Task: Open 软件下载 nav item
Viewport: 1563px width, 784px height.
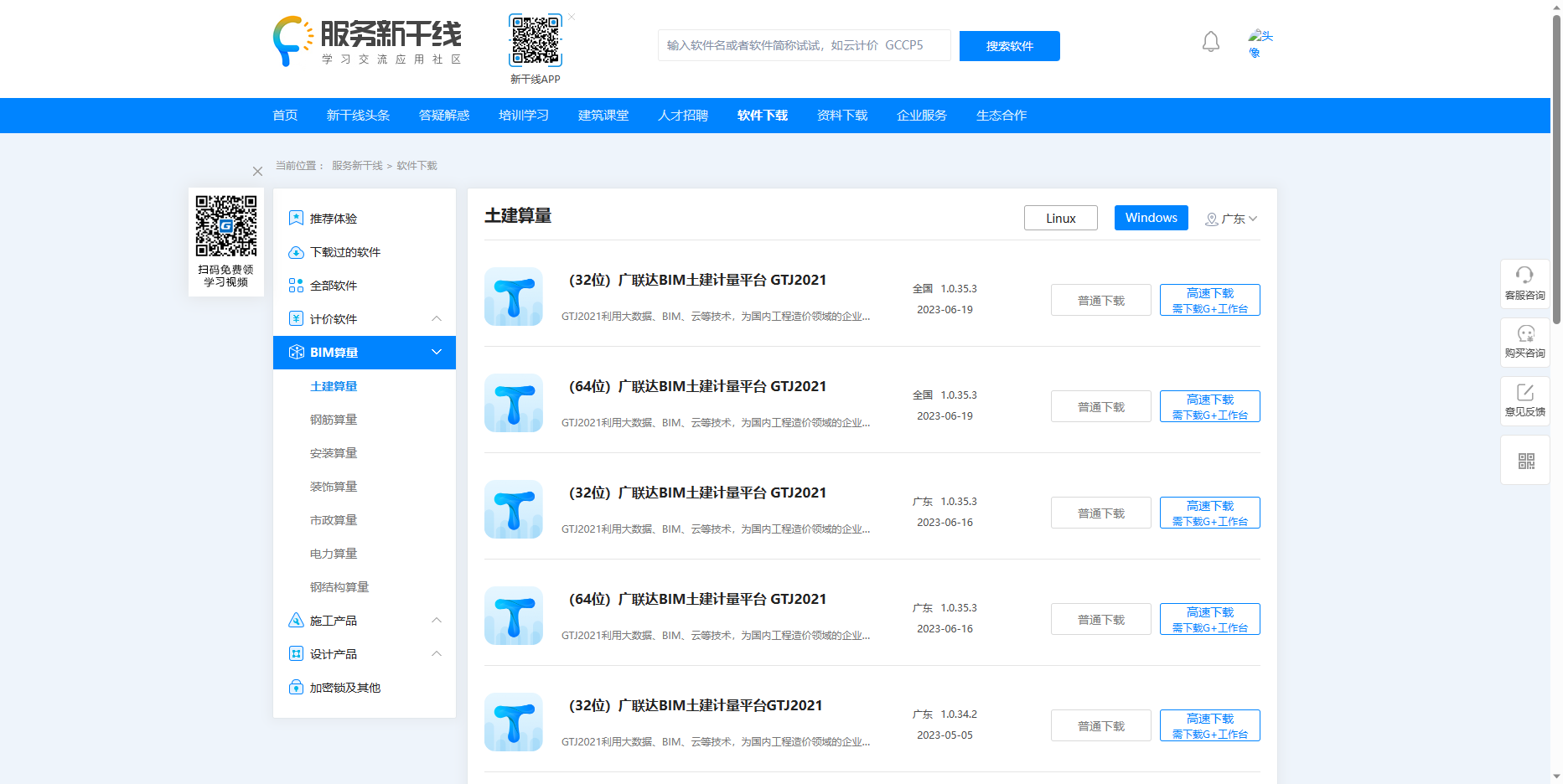Action: [763, 116]
